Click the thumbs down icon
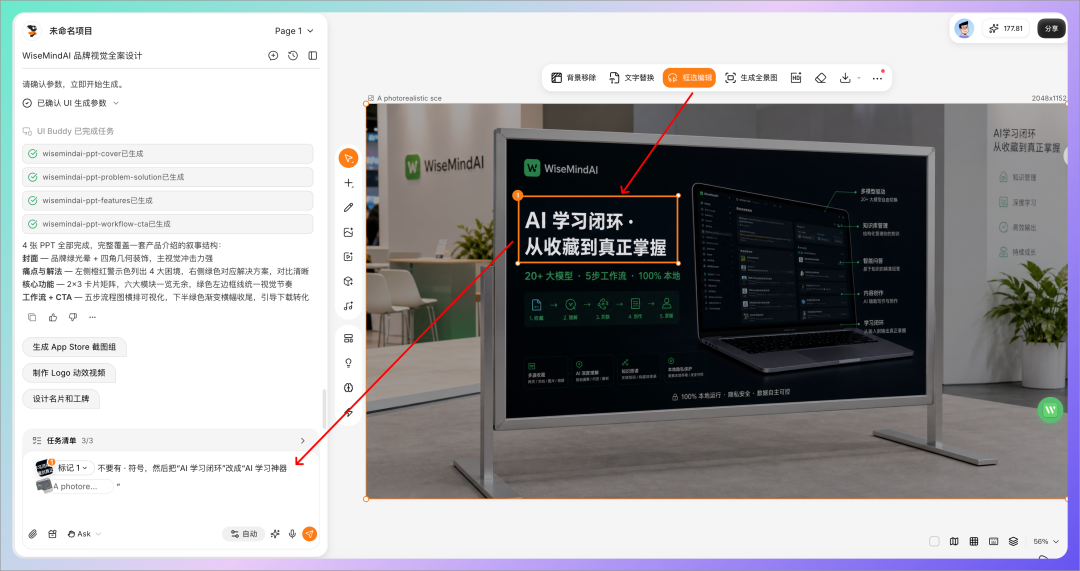Image resolution: width=1080 pixels, height=571 pixels. point(72,318)
